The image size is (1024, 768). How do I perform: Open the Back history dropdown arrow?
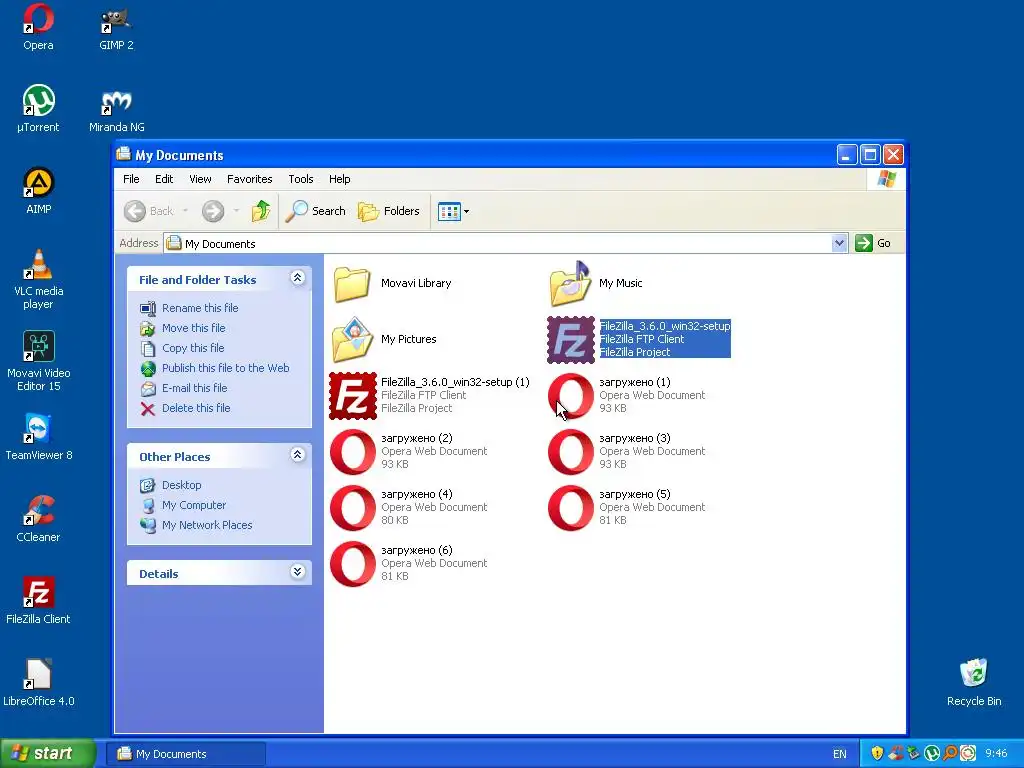tap(186, 211)
